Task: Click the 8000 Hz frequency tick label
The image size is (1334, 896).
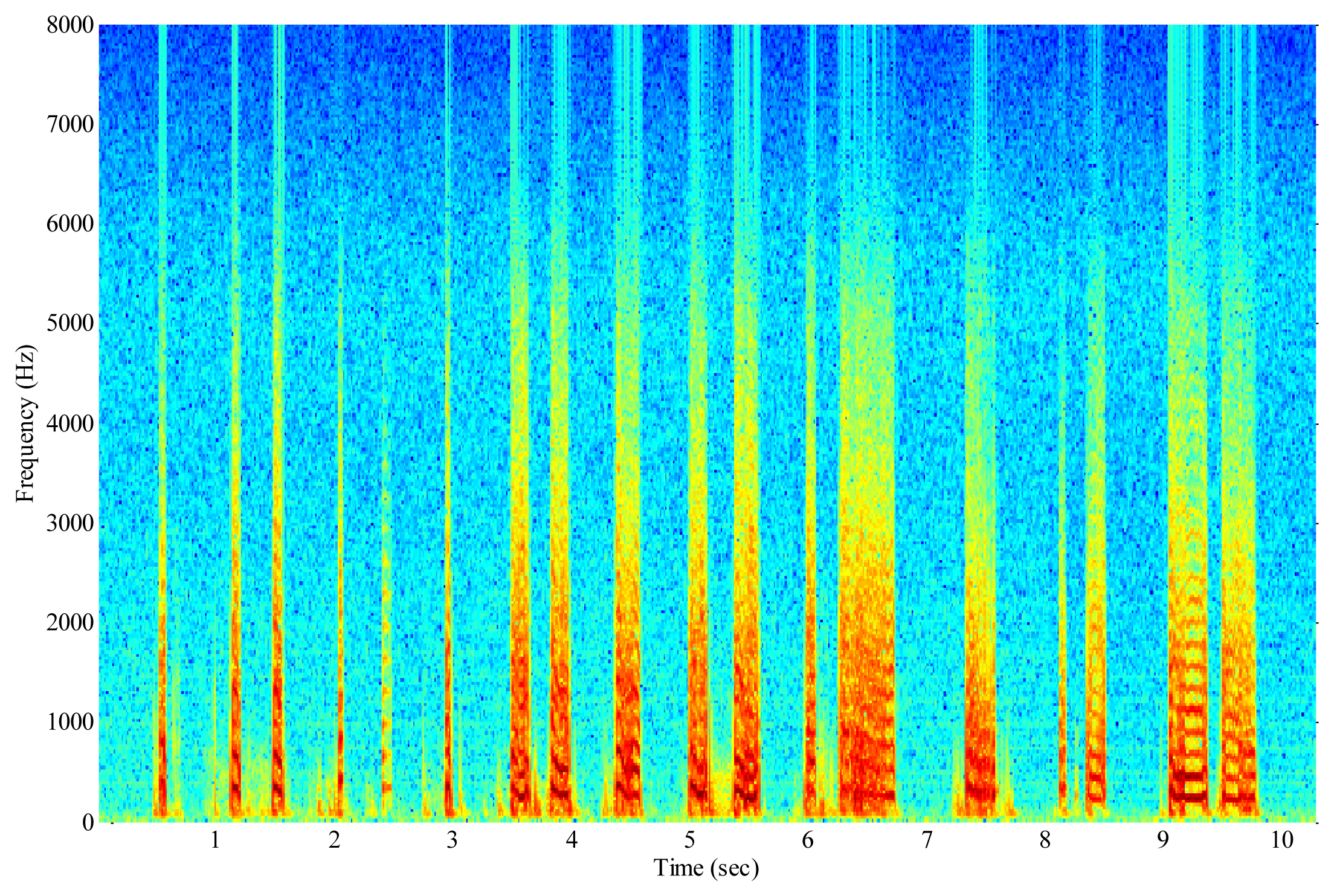Action: [70, 25]
